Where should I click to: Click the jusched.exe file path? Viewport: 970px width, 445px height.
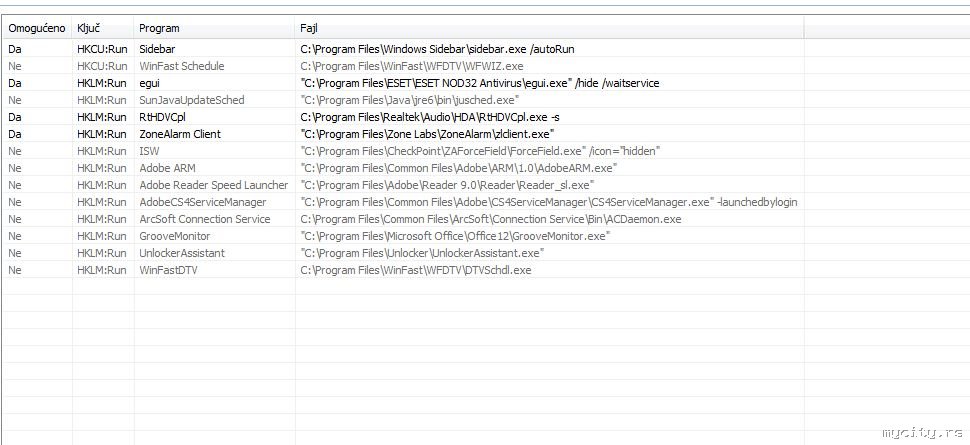pos(410,100)
